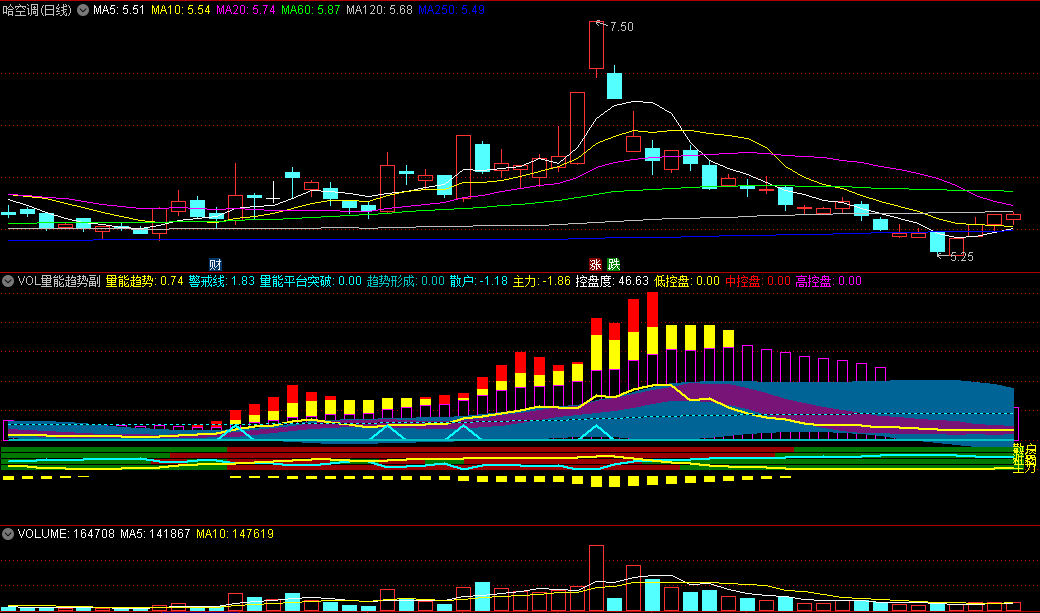Select the MA5: 5.51 price average label

pos(119,10)
